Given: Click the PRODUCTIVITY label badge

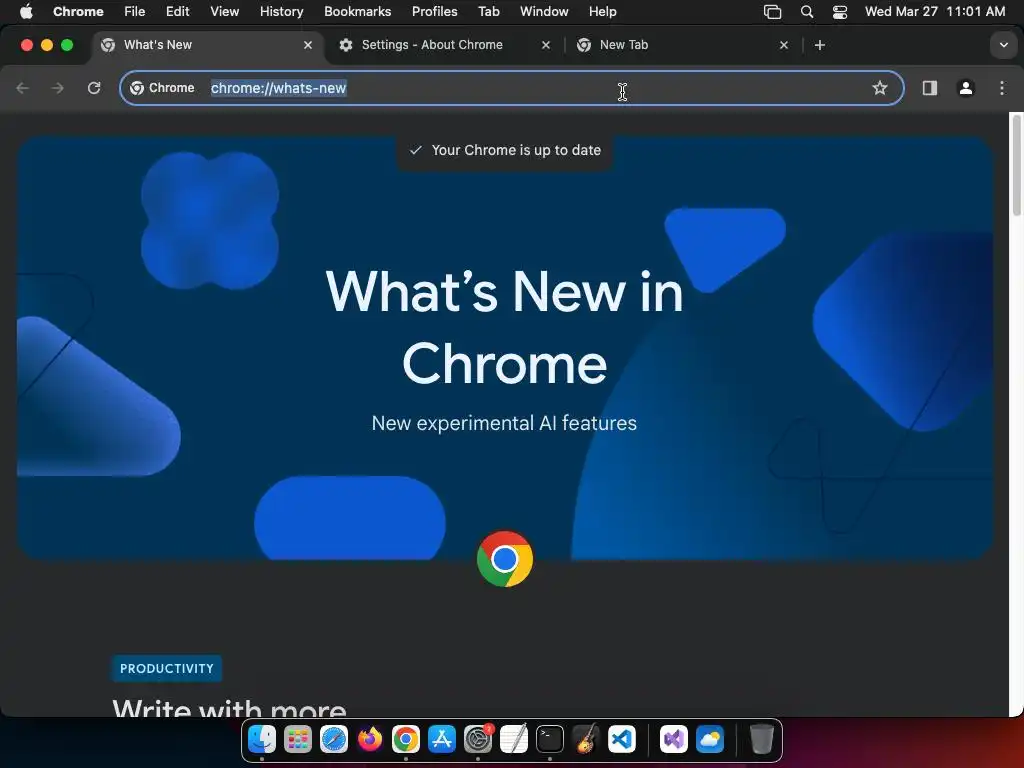Looking at the screenshot, I should pos(167,669).
